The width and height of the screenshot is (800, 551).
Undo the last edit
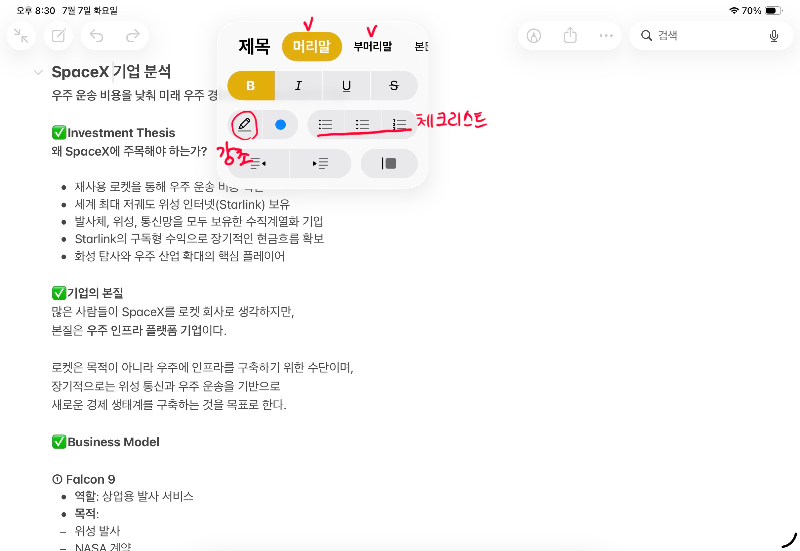96,36
